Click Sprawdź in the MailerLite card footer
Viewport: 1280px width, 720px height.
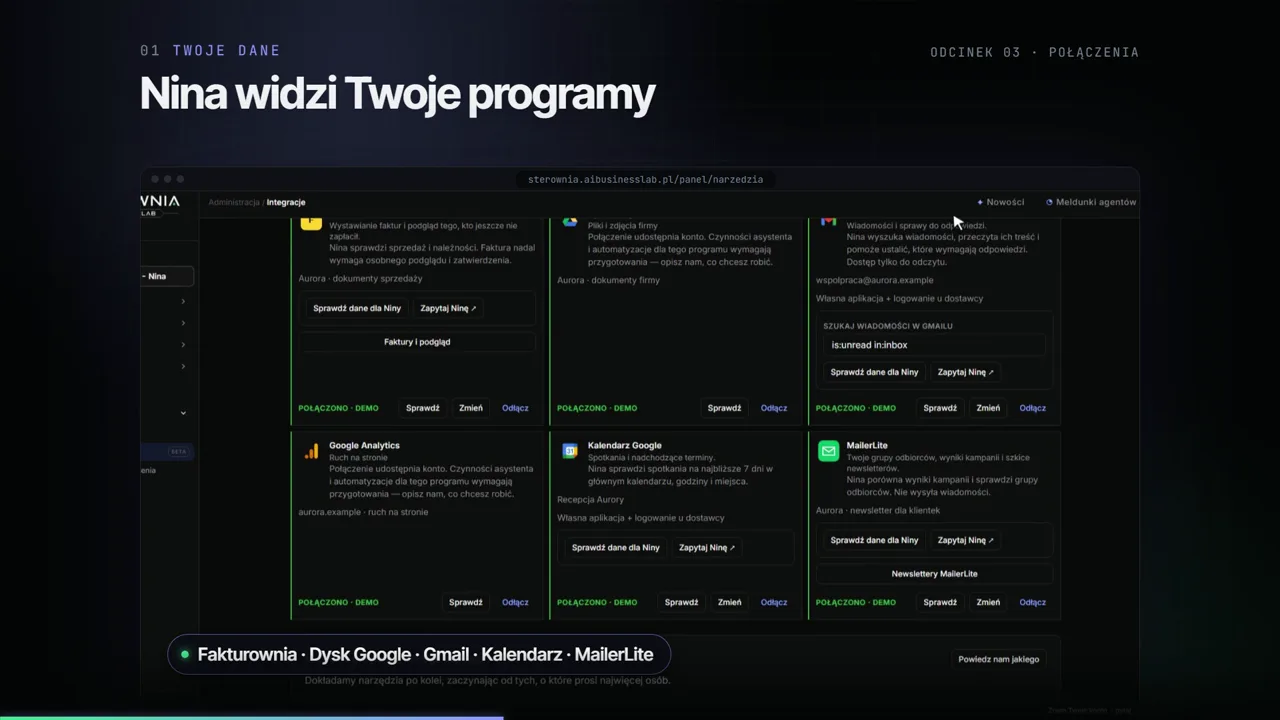(940, 602)
